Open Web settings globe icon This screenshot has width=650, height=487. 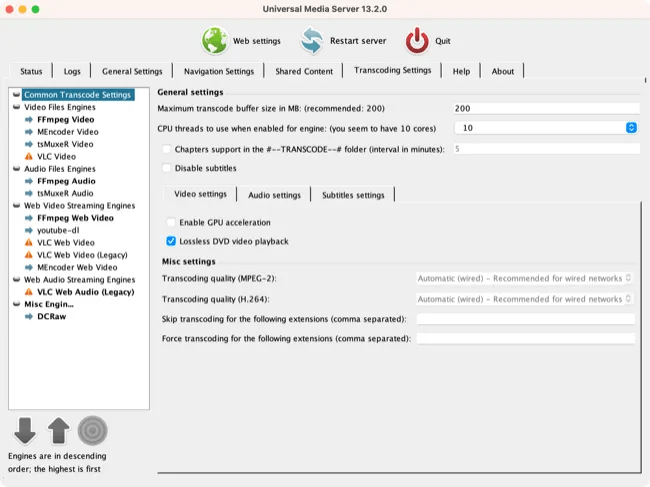point(214,41)
